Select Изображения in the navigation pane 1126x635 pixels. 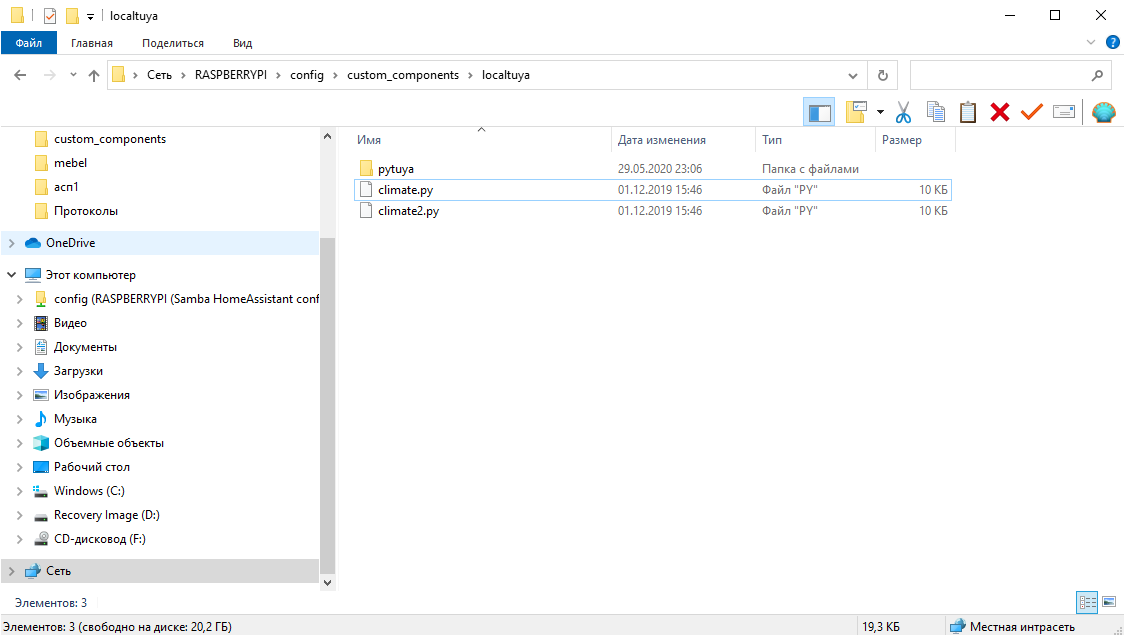92,395
